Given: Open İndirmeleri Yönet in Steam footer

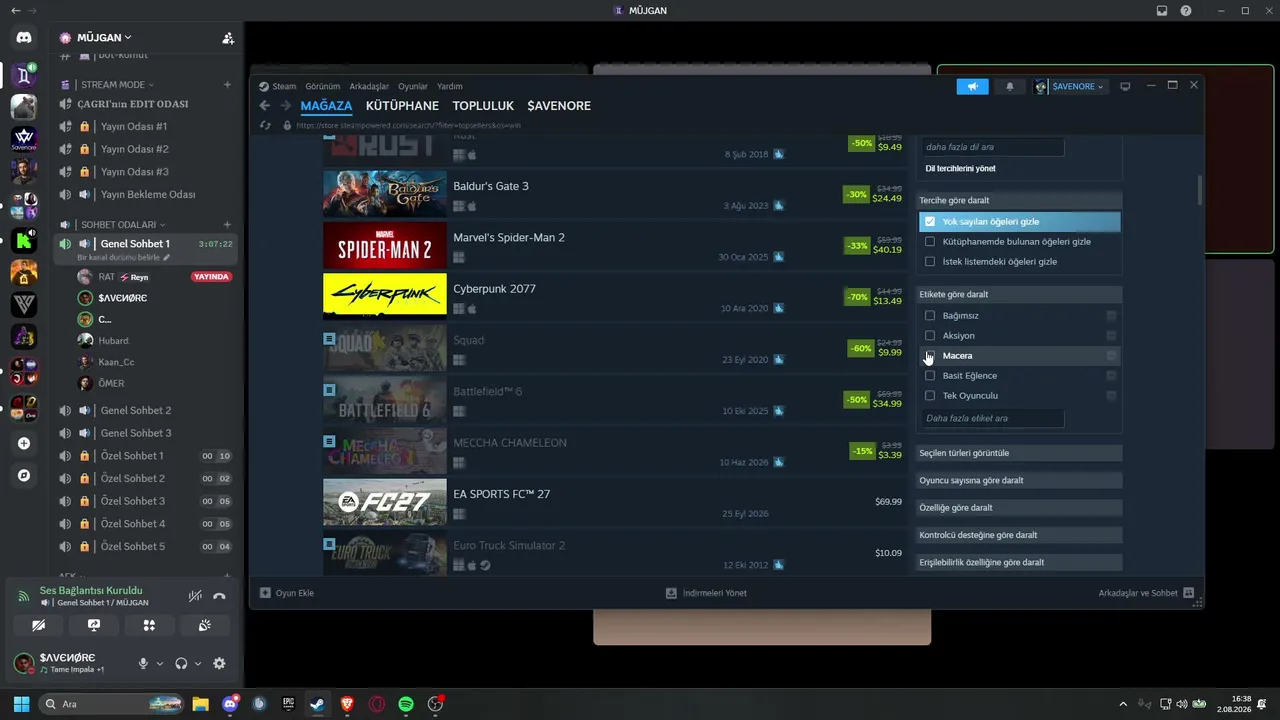Looking at the screenshot, I should (x=706, y=593).
